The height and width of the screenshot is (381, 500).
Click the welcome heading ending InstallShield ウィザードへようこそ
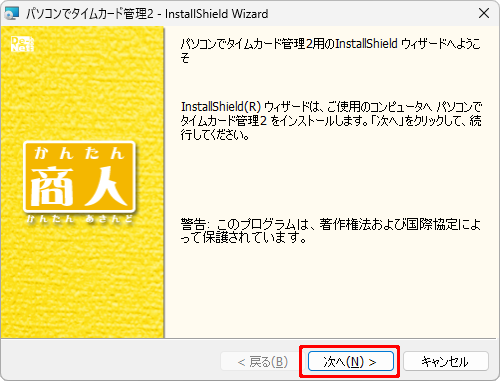(x=330, y=51)
